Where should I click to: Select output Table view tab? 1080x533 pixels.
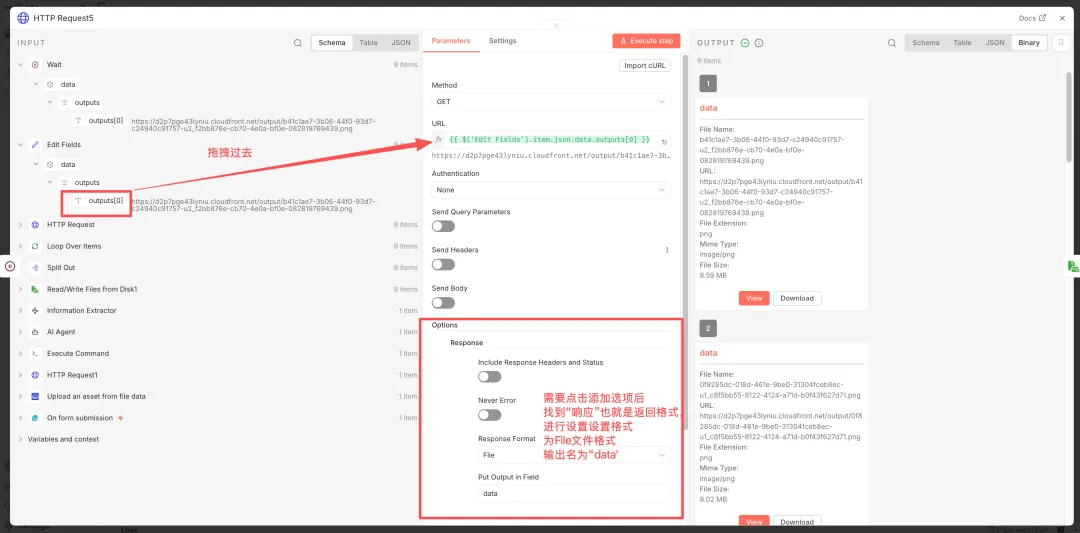pos(962,43)
